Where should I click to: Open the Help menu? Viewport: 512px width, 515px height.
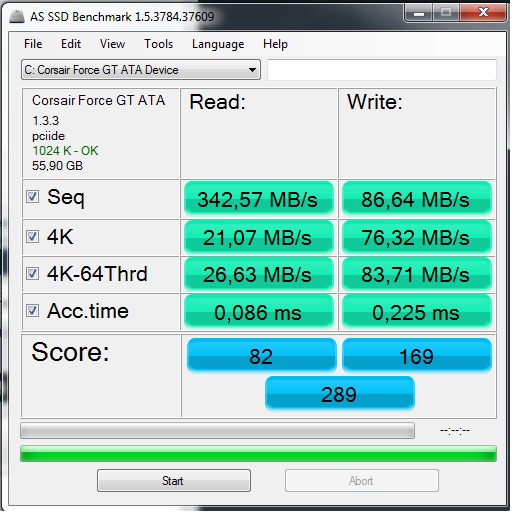pos(275,44)
